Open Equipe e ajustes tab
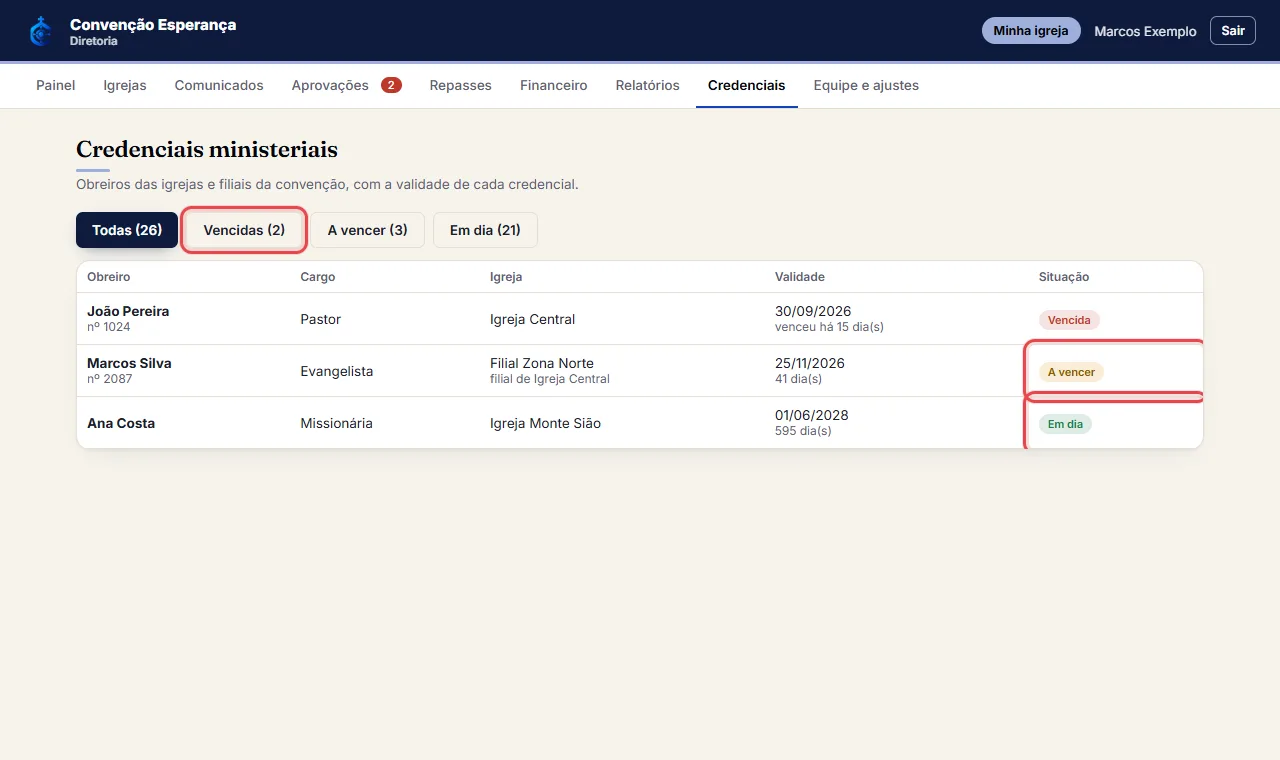Screen dimensions: 1280x760 pyautogui.click(x=866, y=85)
